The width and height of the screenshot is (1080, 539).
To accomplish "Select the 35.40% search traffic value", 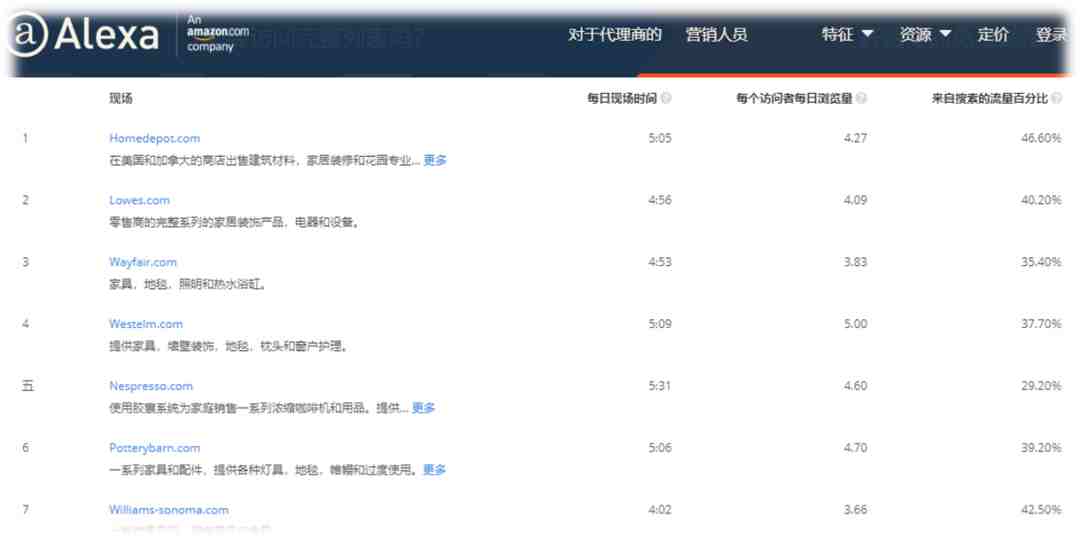I will [1041, 262].
